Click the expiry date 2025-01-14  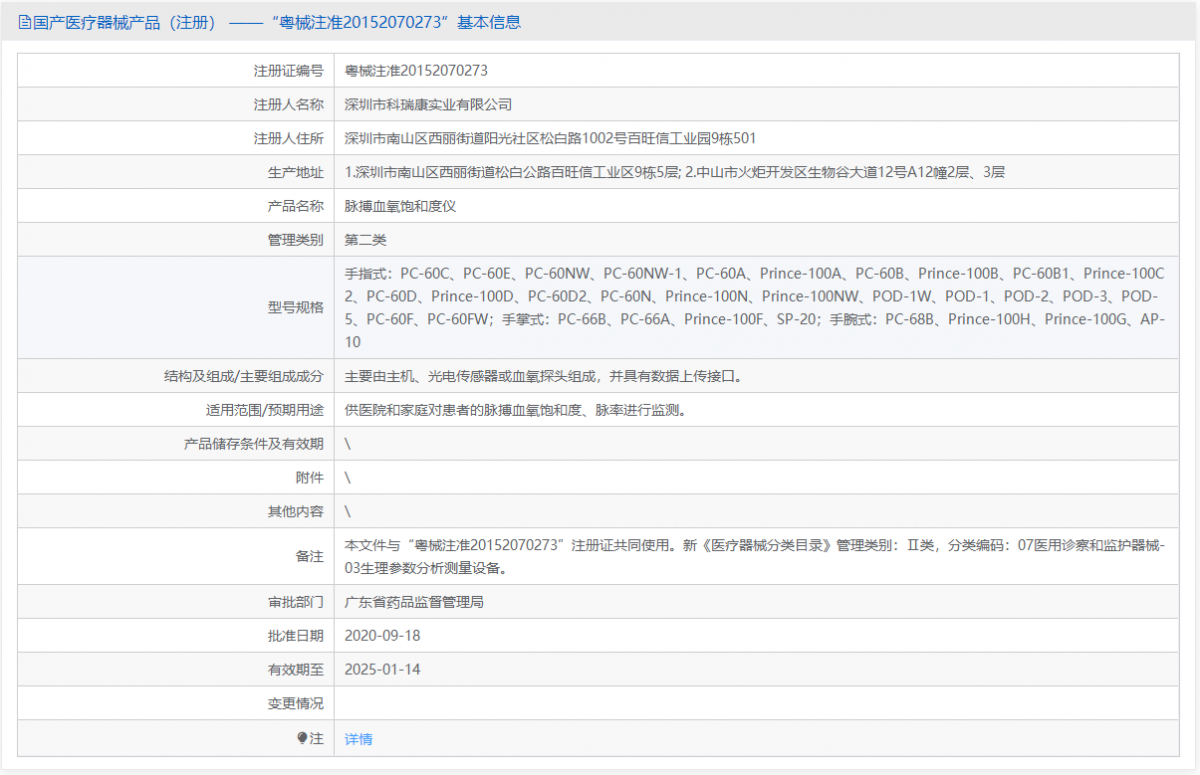[x=381, y=669]
